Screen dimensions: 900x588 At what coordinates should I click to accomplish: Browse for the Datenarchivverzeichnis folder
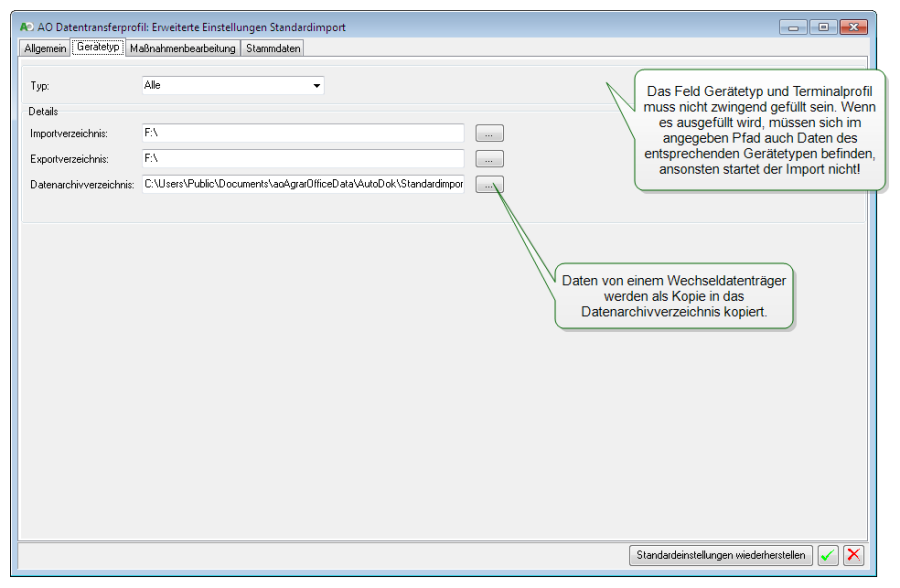pyautogui.click(x=489, y=184)
